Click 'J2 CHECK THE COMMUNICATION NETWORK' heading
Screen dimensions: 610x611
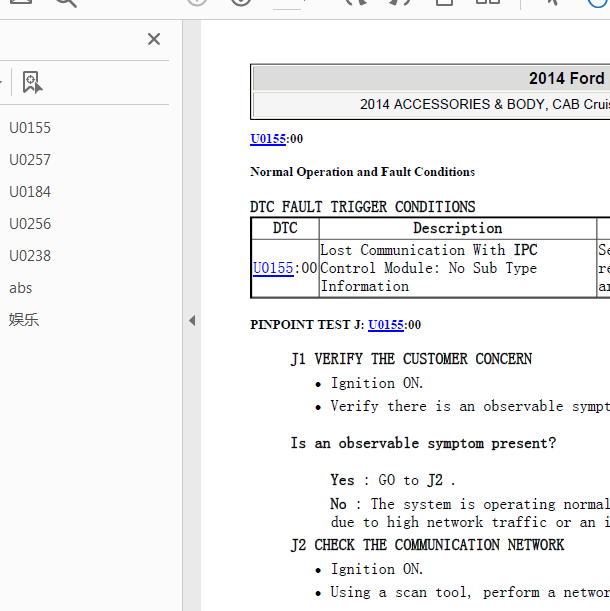427,545
